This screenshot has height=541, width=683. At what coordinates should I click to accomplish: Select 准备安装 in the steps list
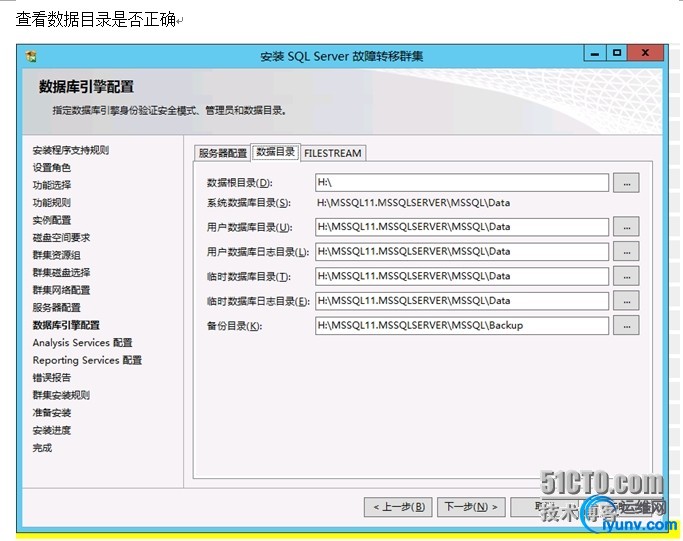tap(51, 413)
